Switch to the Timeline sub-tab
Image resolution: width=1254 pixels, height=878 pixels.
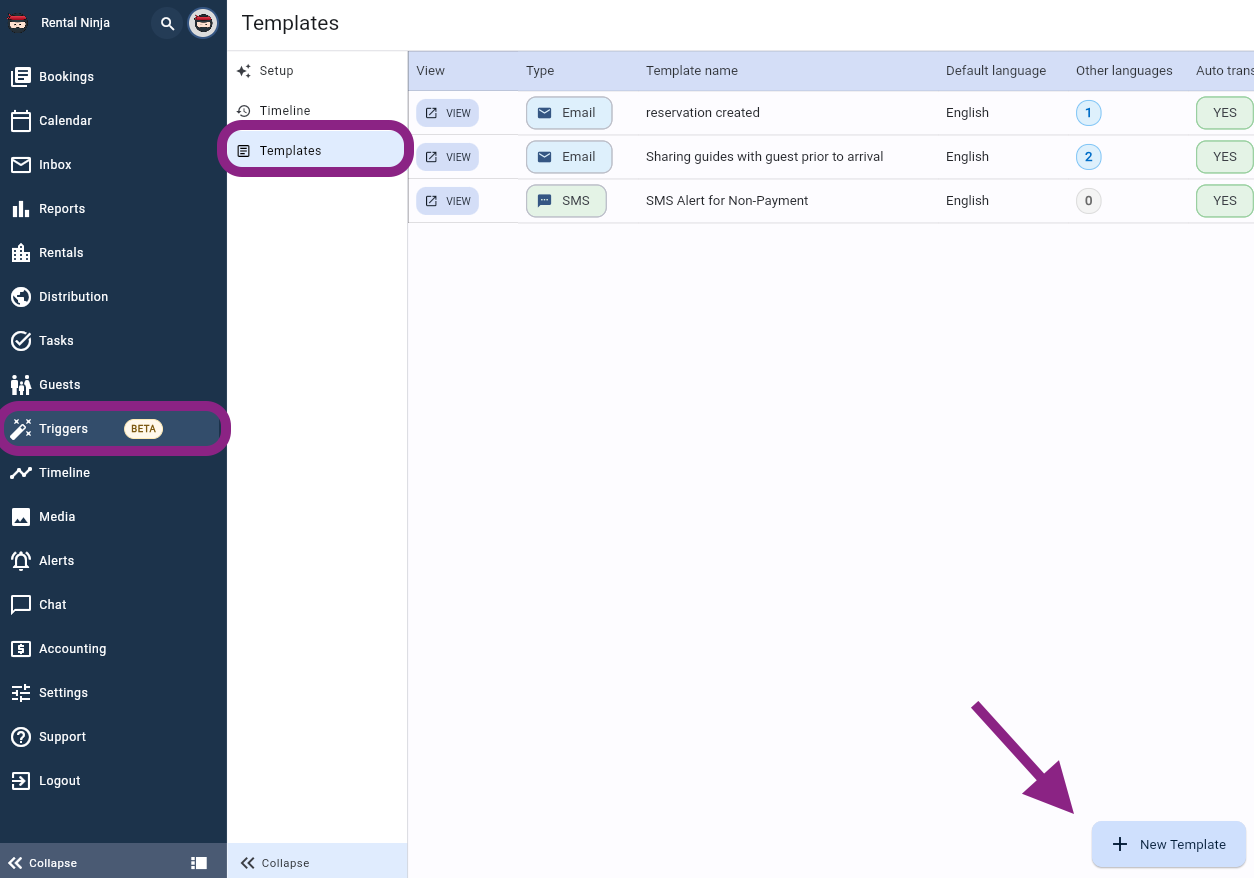click(x=284, y=111)
